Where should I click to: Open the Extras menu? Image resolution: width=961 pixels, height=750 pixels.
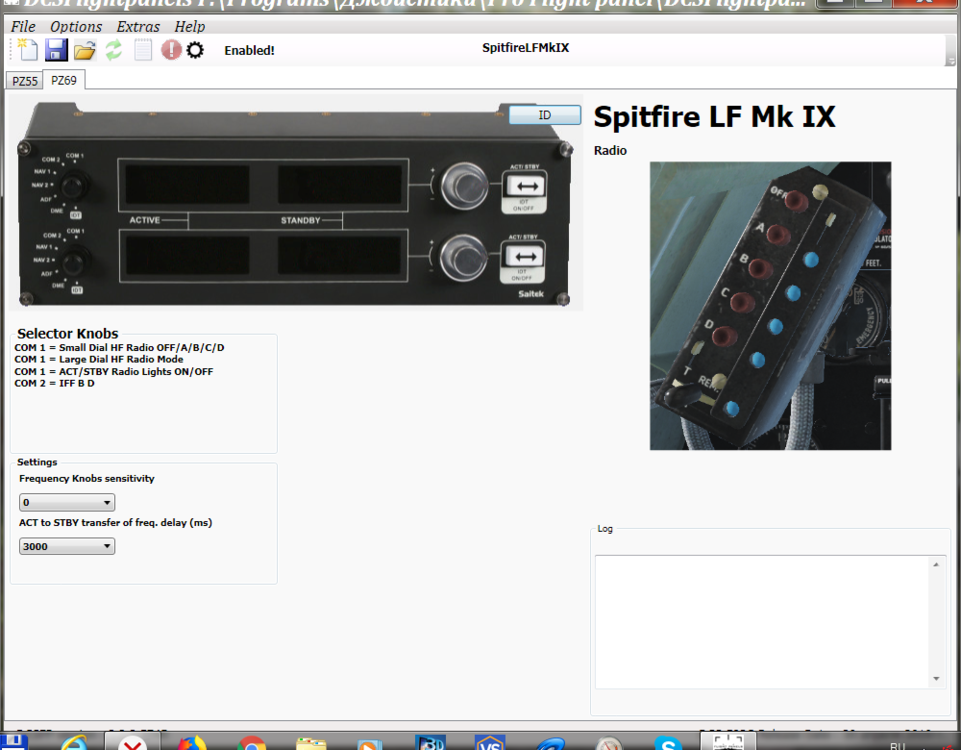coord(138,26)
